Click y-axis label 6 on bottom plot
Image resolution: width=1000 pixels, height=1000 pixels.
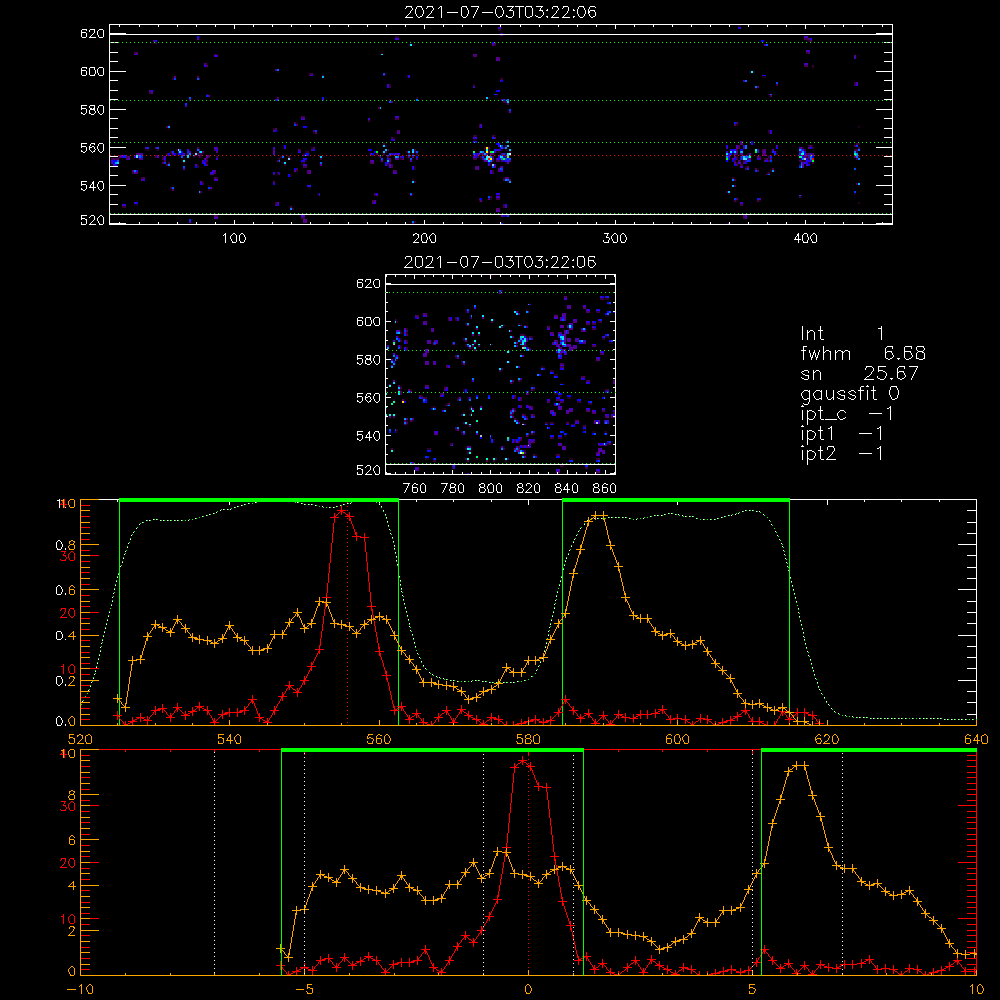click(x=71, y=841)
